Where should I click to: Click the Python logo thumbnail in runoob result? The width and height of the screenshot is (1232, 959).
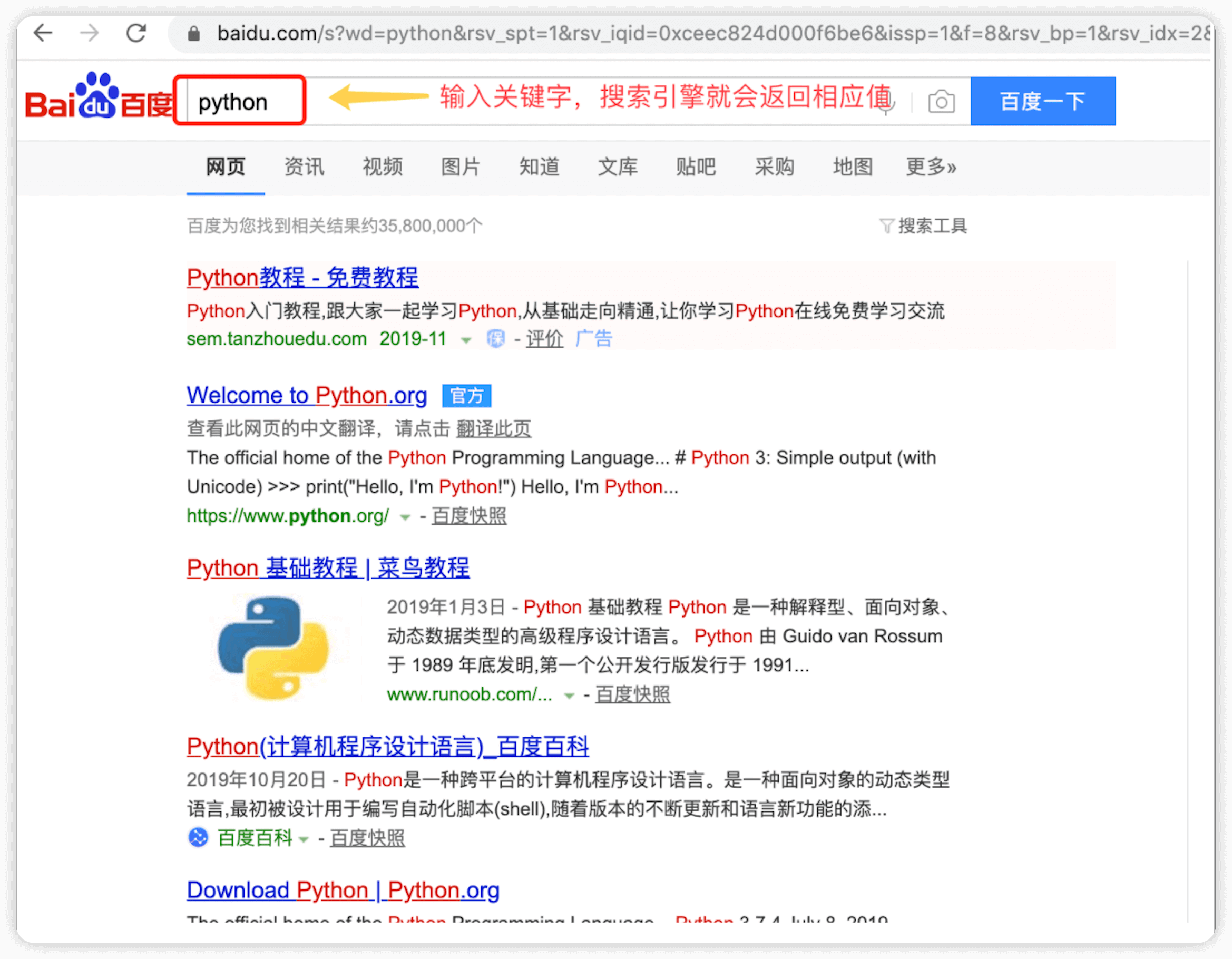click(273, 648)
